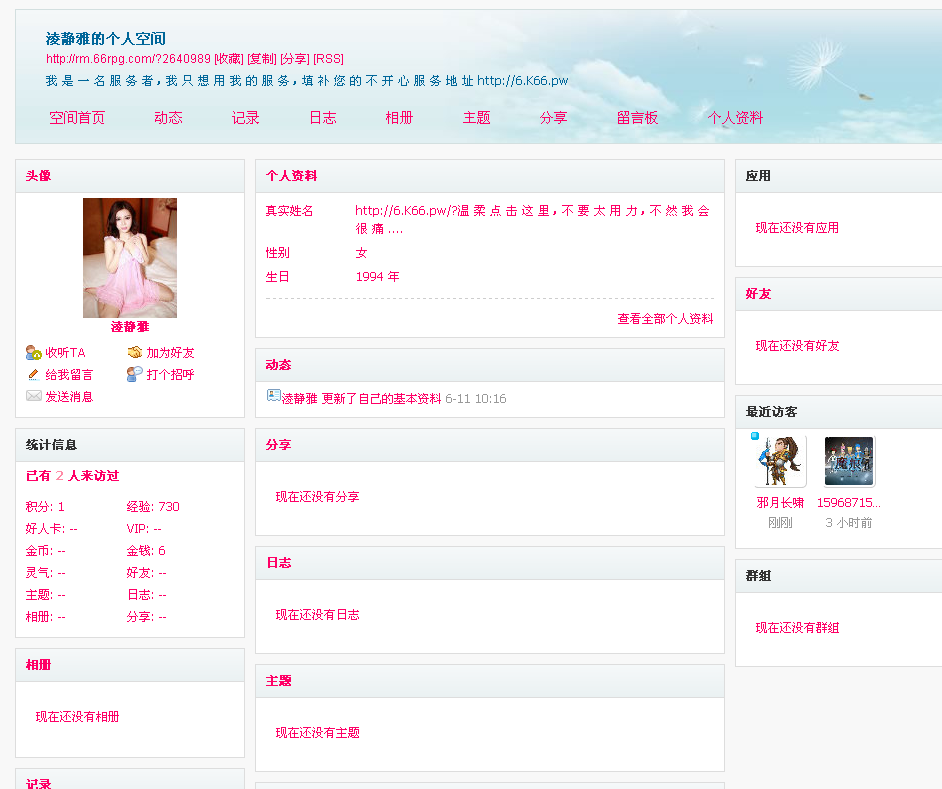This screenshot has height=789, width=942.
Task: Open the 日志 navigation tab
Action: pos(323,118)
